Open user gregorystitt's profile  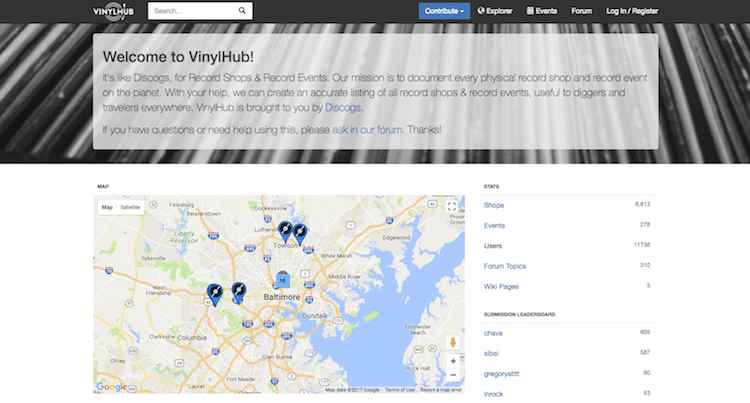tap(501, 374)
